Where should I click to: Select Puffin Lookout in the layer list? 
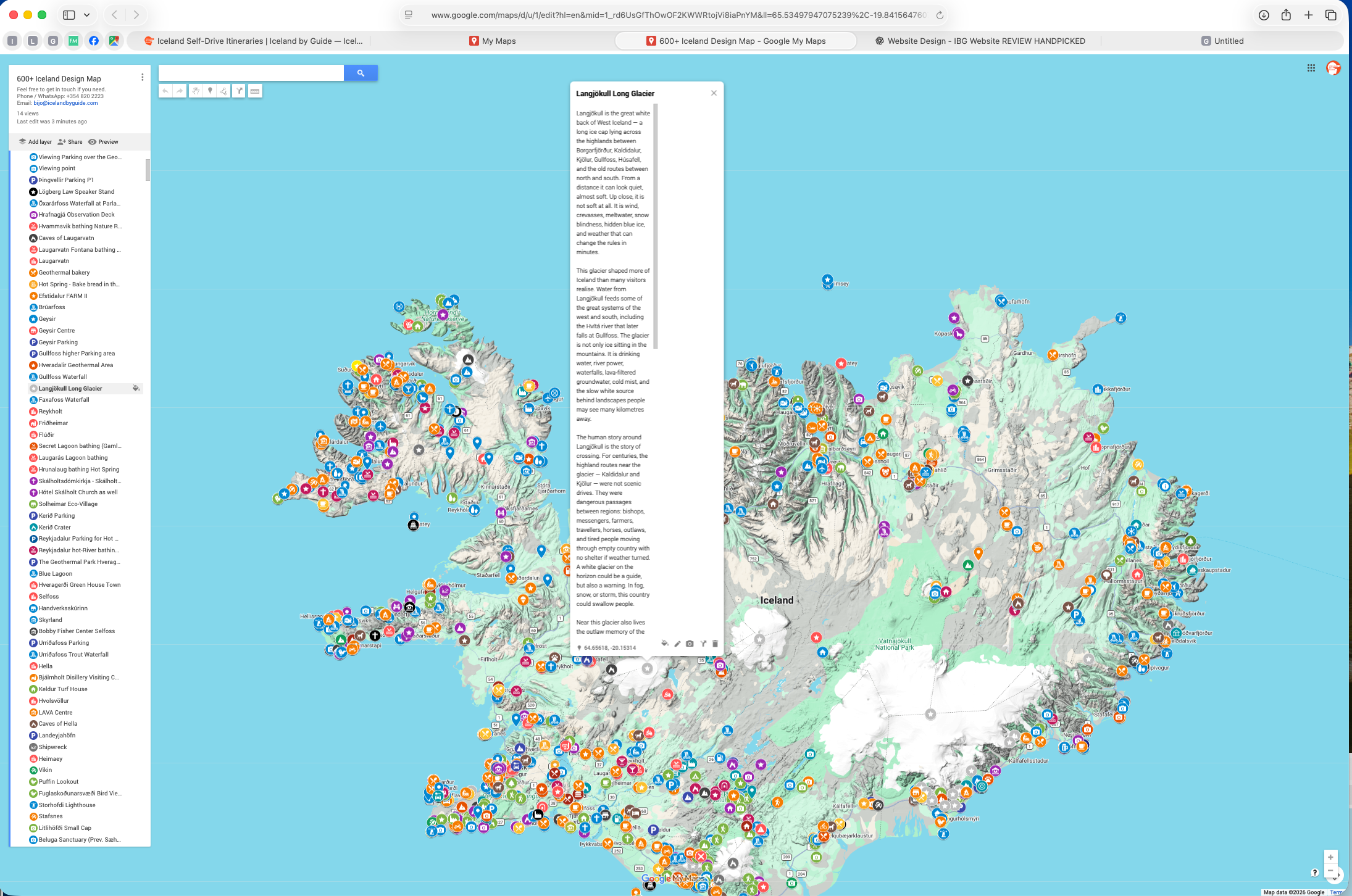coord(59,782)
